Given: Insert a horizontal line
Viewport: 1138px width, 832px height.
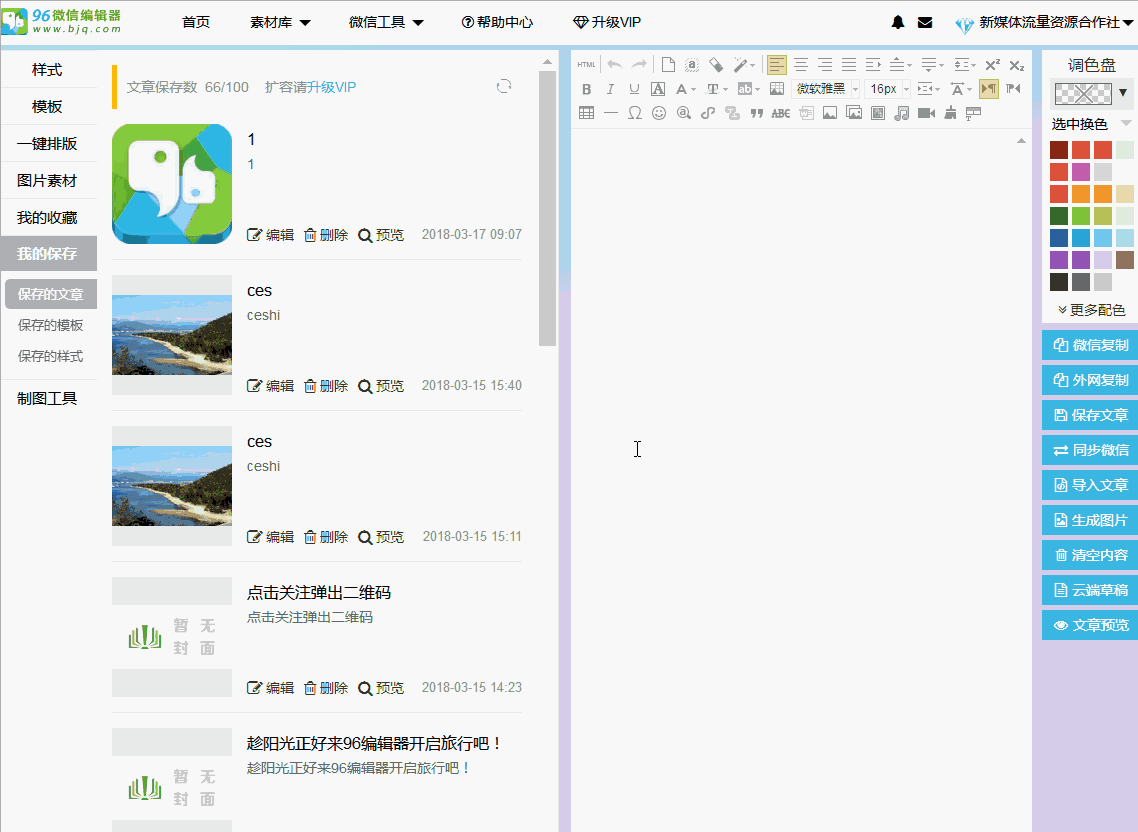Looking at the screenshot, I should click(x=611, y=113).
